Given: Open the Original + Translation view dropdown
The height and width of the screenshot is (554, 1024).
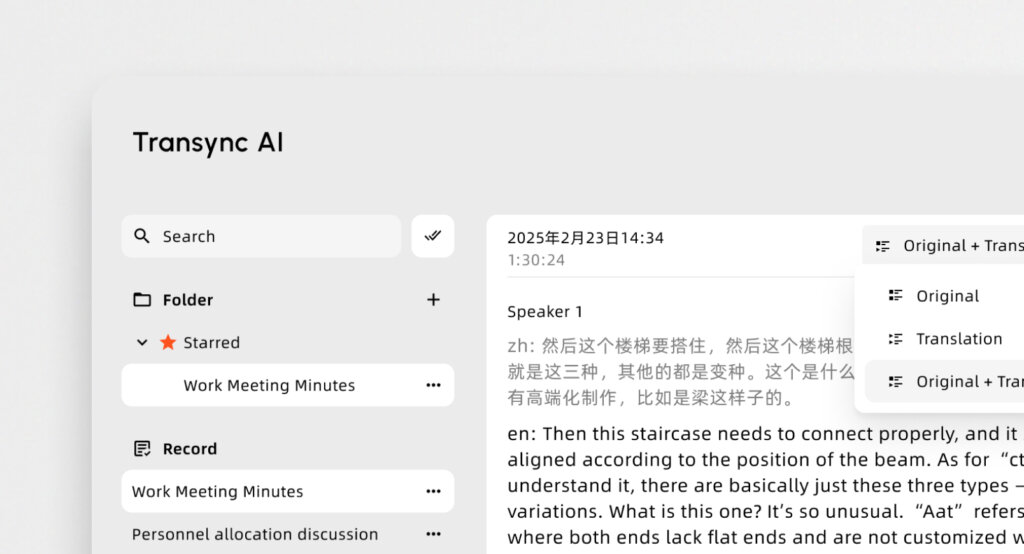Looking at the screenshot, I should coord(945,246).
